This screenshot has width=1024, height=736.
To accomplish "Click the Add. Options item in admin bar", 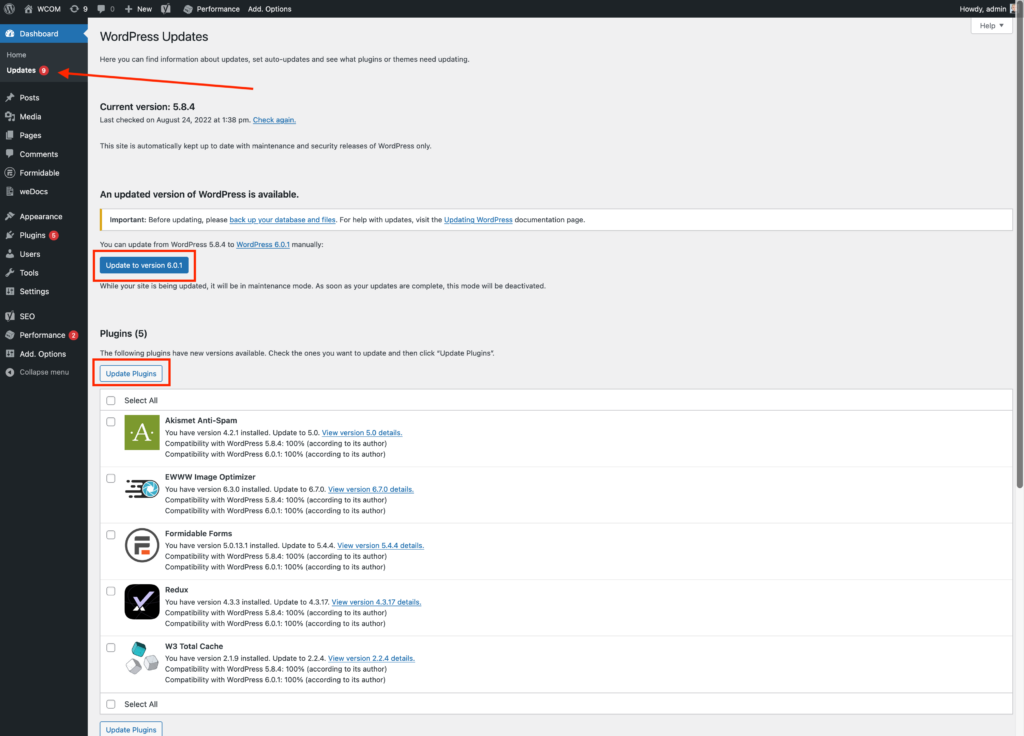I will 270,8.
